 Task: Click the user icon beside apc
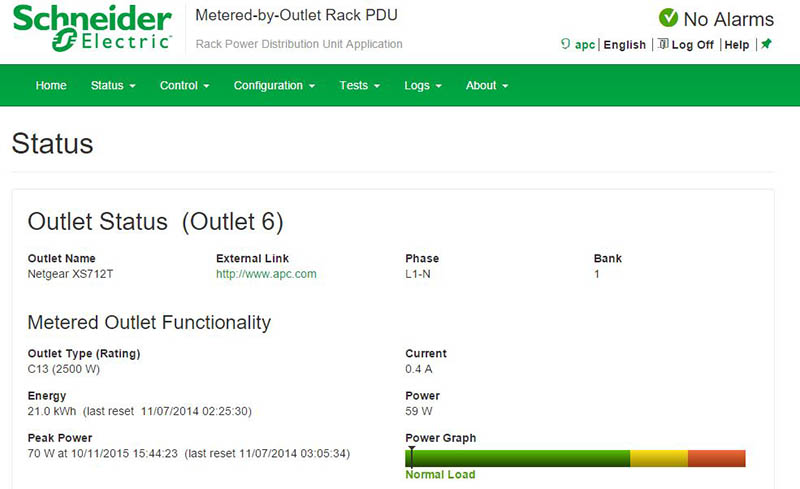(x=565, y=44)
